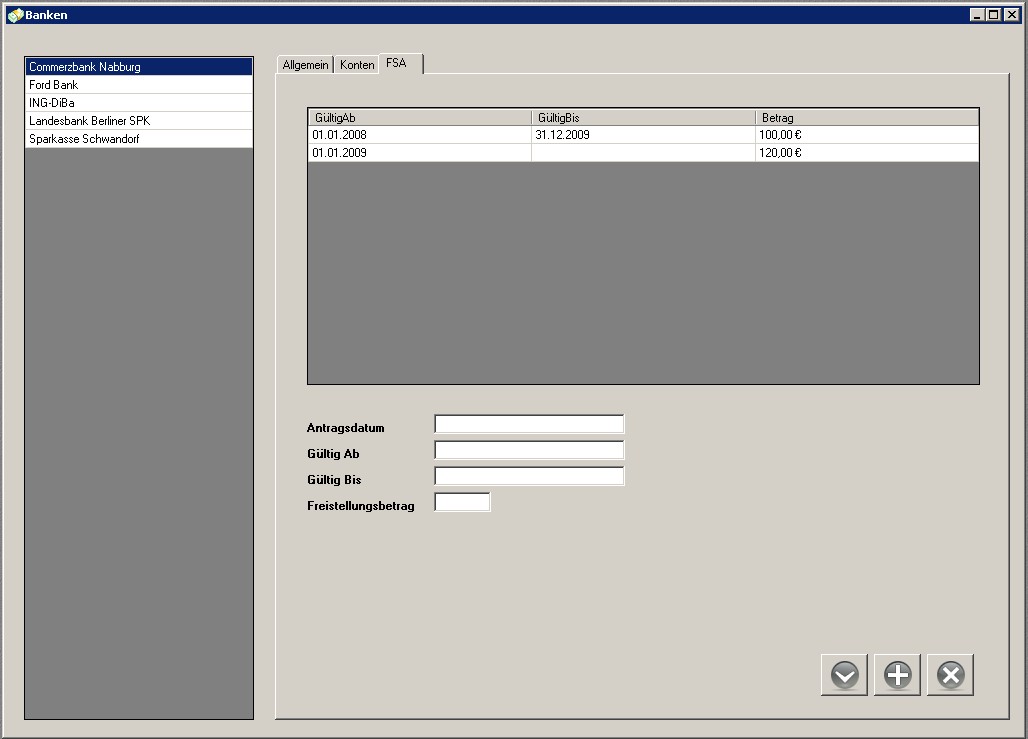Click the 120,00 € amount cell
This screenshot has height=739, width=1028.
coord(867,153)
